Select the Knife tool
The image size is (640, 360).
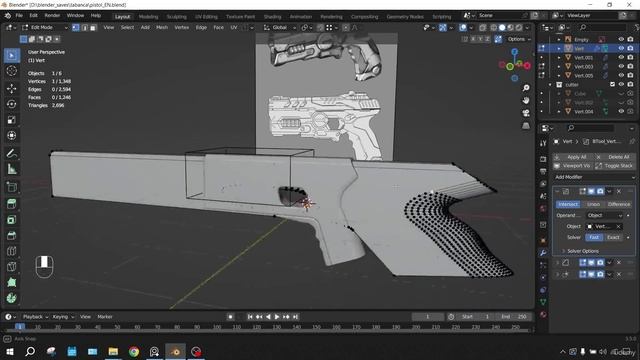pyautogui.click(x=12, y=267)
